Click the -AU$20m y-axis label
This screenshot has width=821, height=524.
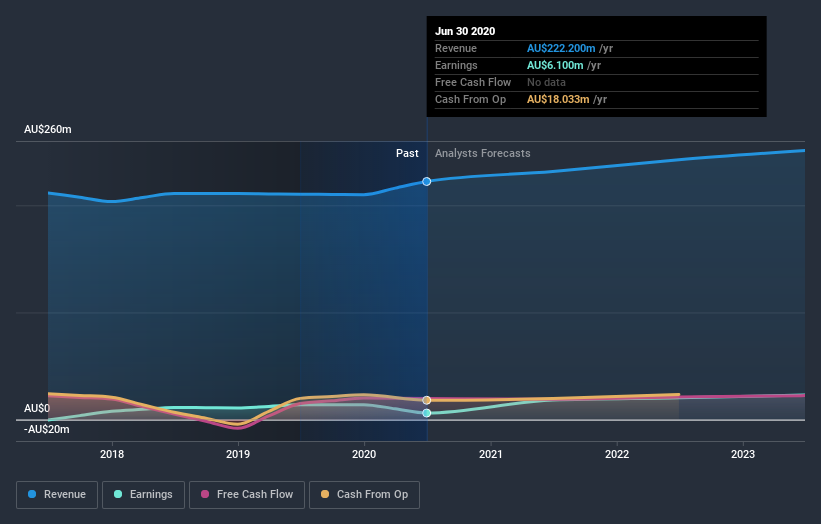click(47, 429)
